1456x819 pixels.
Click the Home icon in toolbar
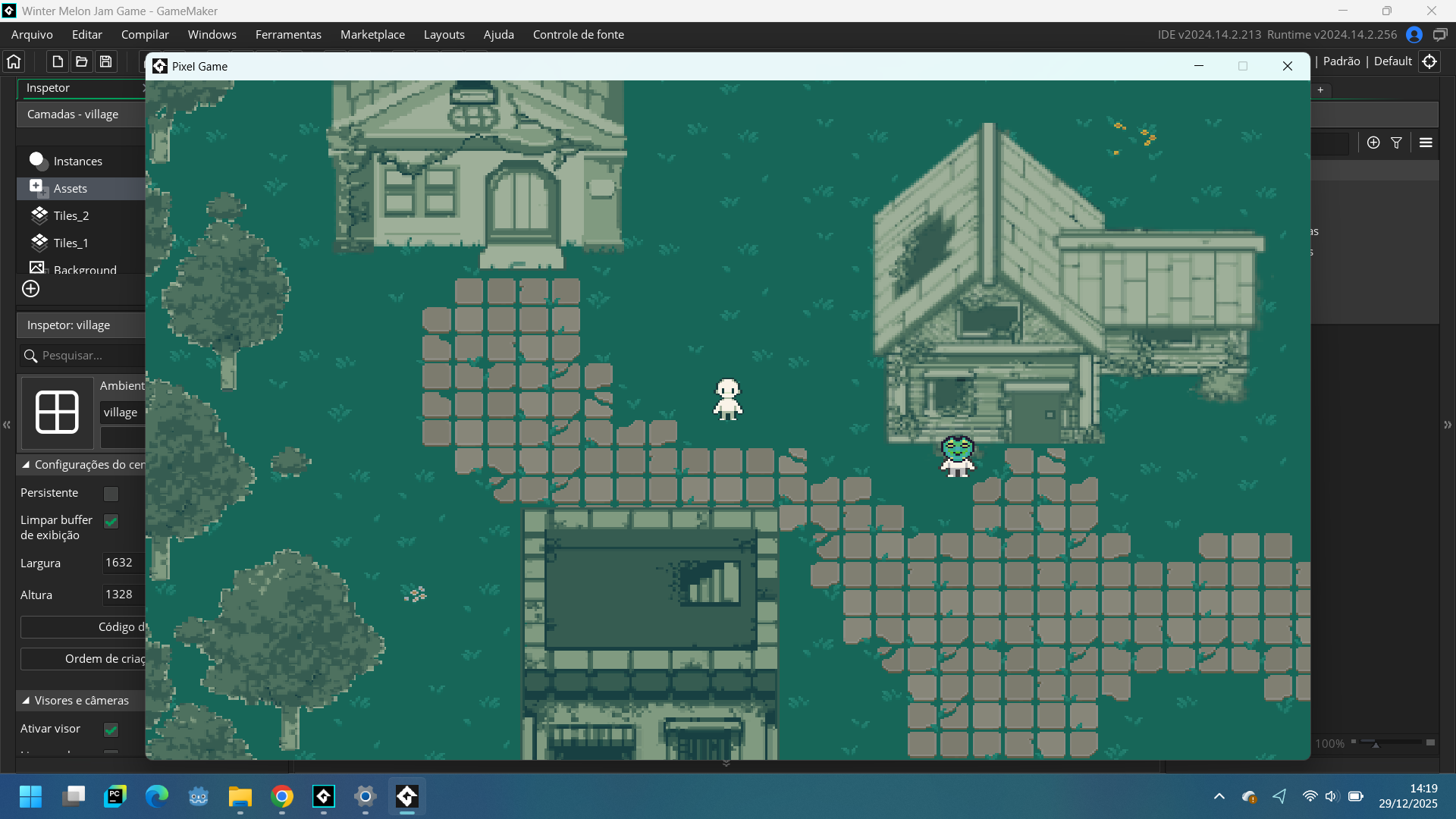click(14, 61)
